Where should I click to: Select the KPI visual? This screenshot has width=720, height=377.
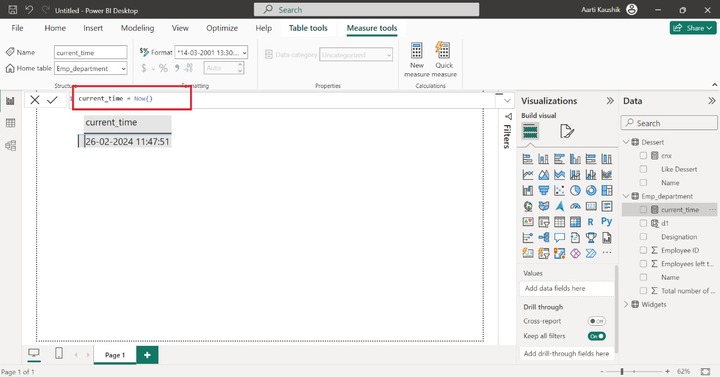[528, 222]
